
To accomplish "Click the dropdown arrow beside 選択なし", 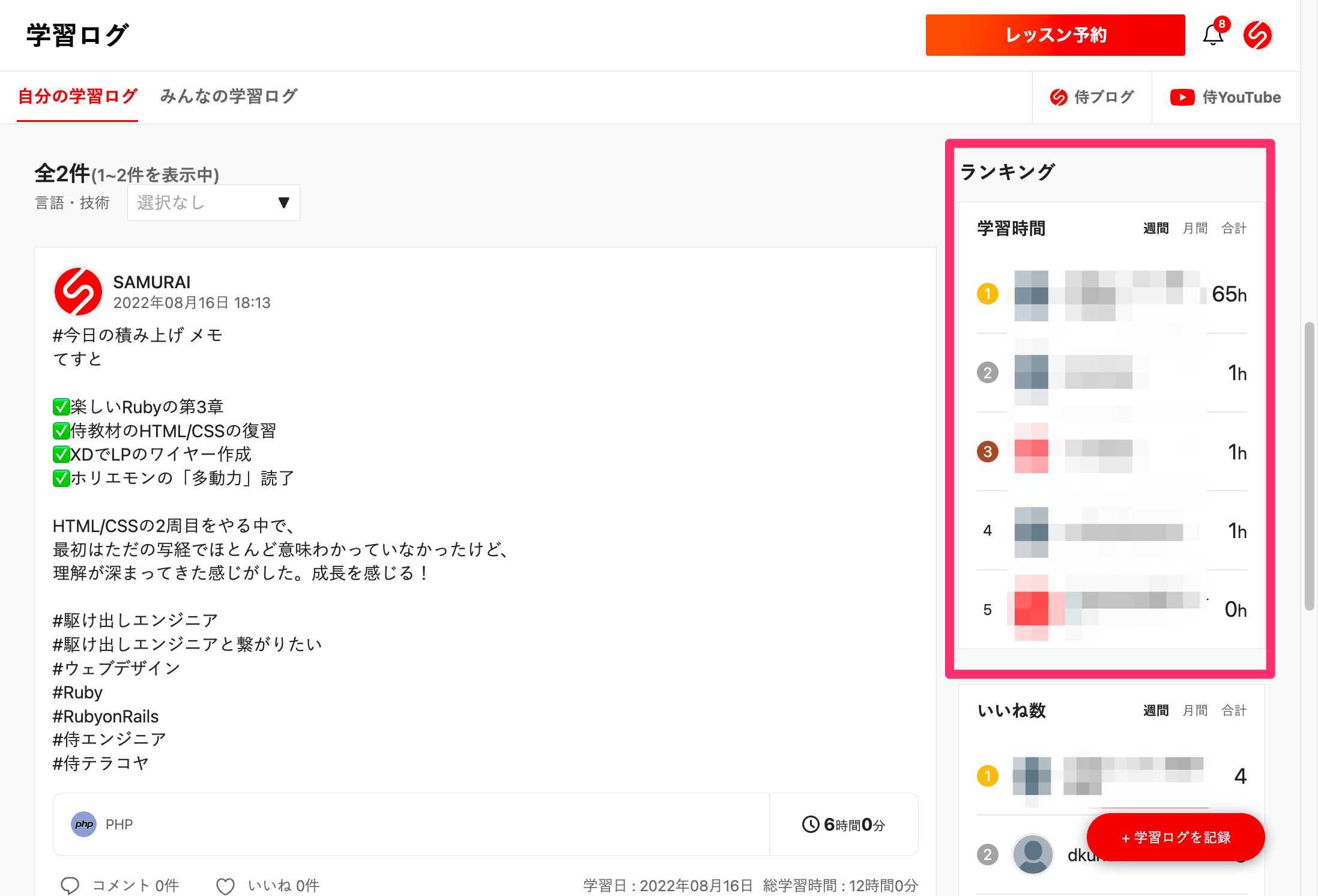I will 284,203.
